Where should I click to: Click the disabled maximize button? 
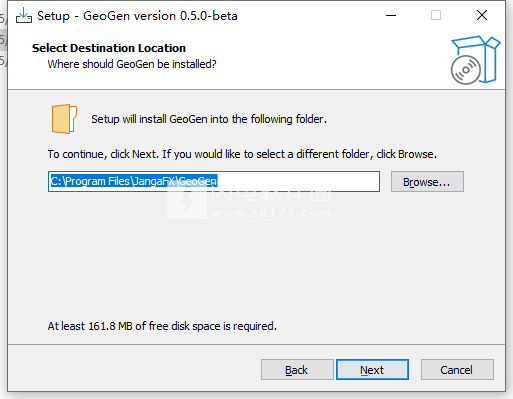[x=436, y=15]
